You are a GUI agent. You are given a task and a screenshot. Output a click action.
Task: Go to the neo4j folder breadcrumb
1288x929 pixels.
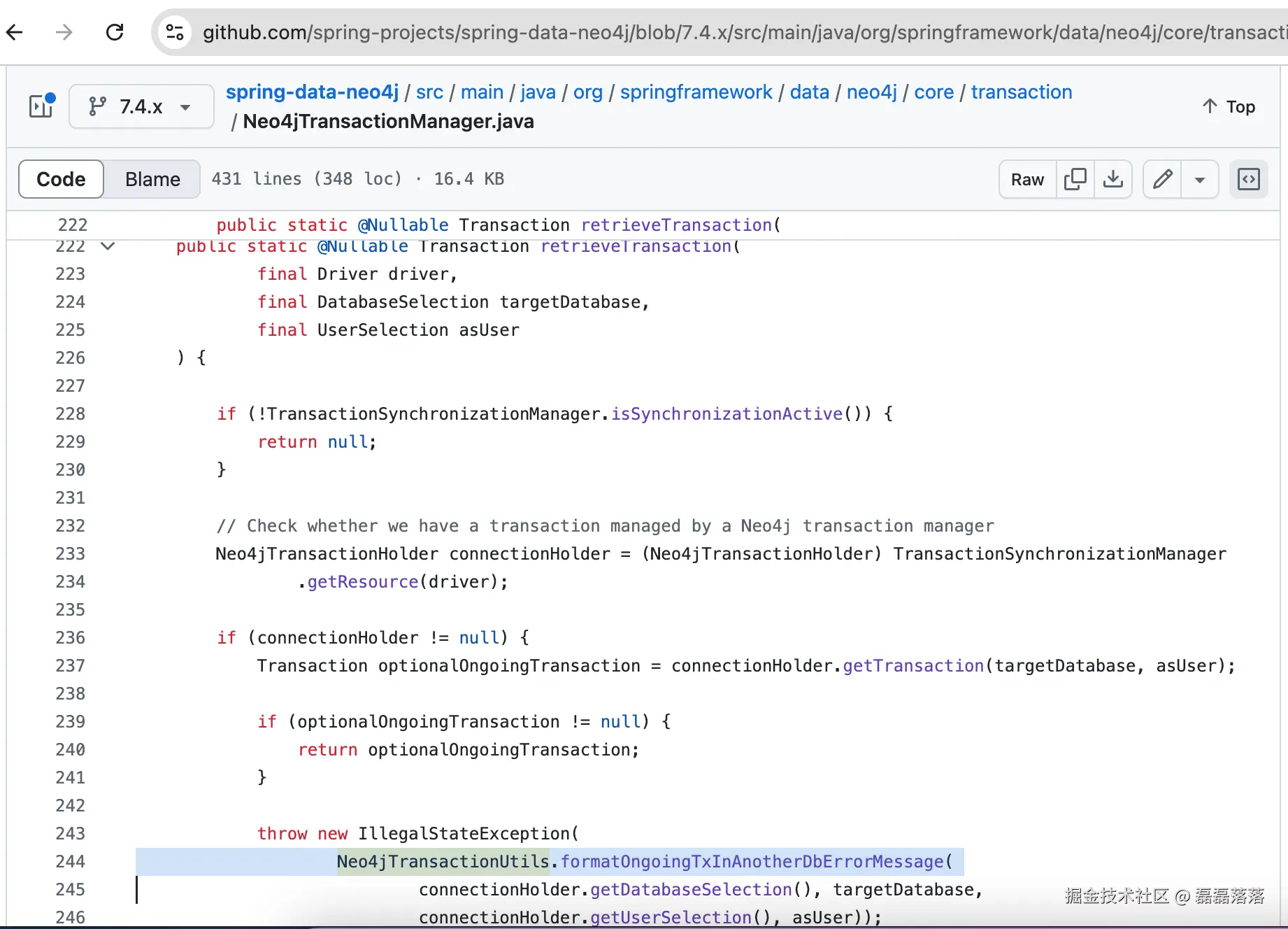tap(871, 92)
